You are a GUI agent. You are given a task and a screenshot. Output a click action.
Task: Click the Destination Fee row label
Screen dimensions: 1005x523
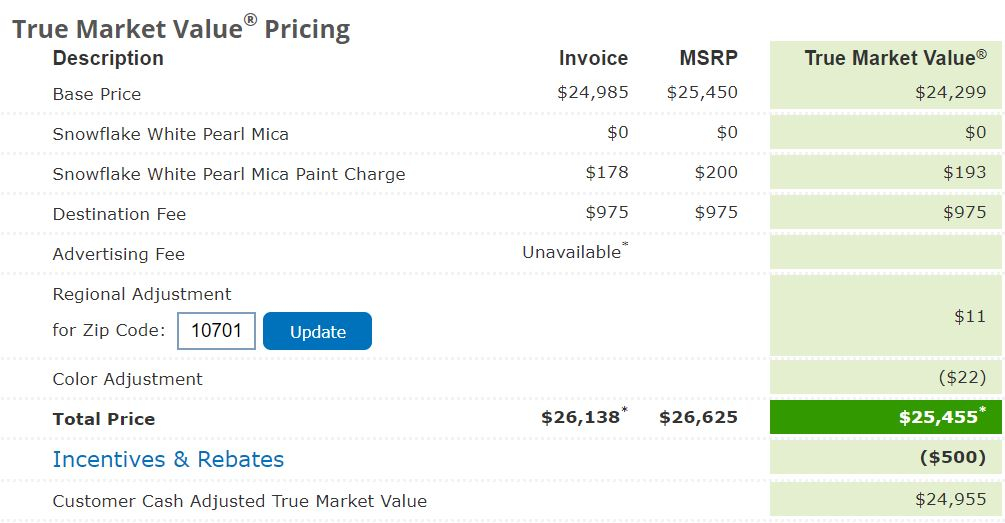coord(119,214)
